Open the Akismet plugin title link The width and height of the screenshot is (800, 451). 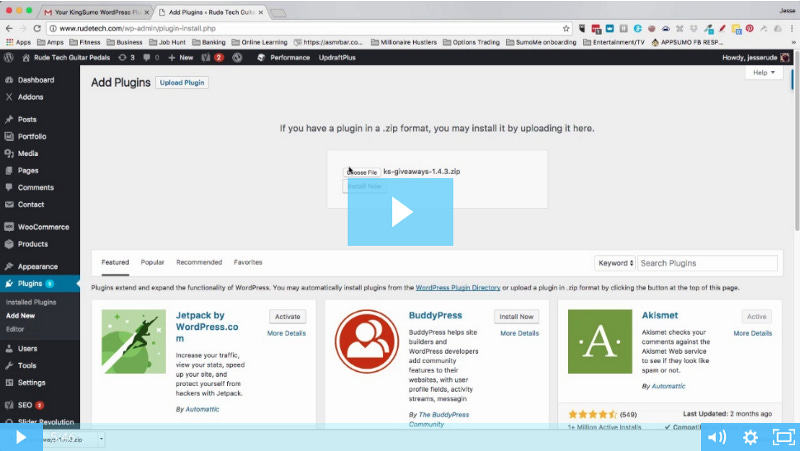click(660, 315)
